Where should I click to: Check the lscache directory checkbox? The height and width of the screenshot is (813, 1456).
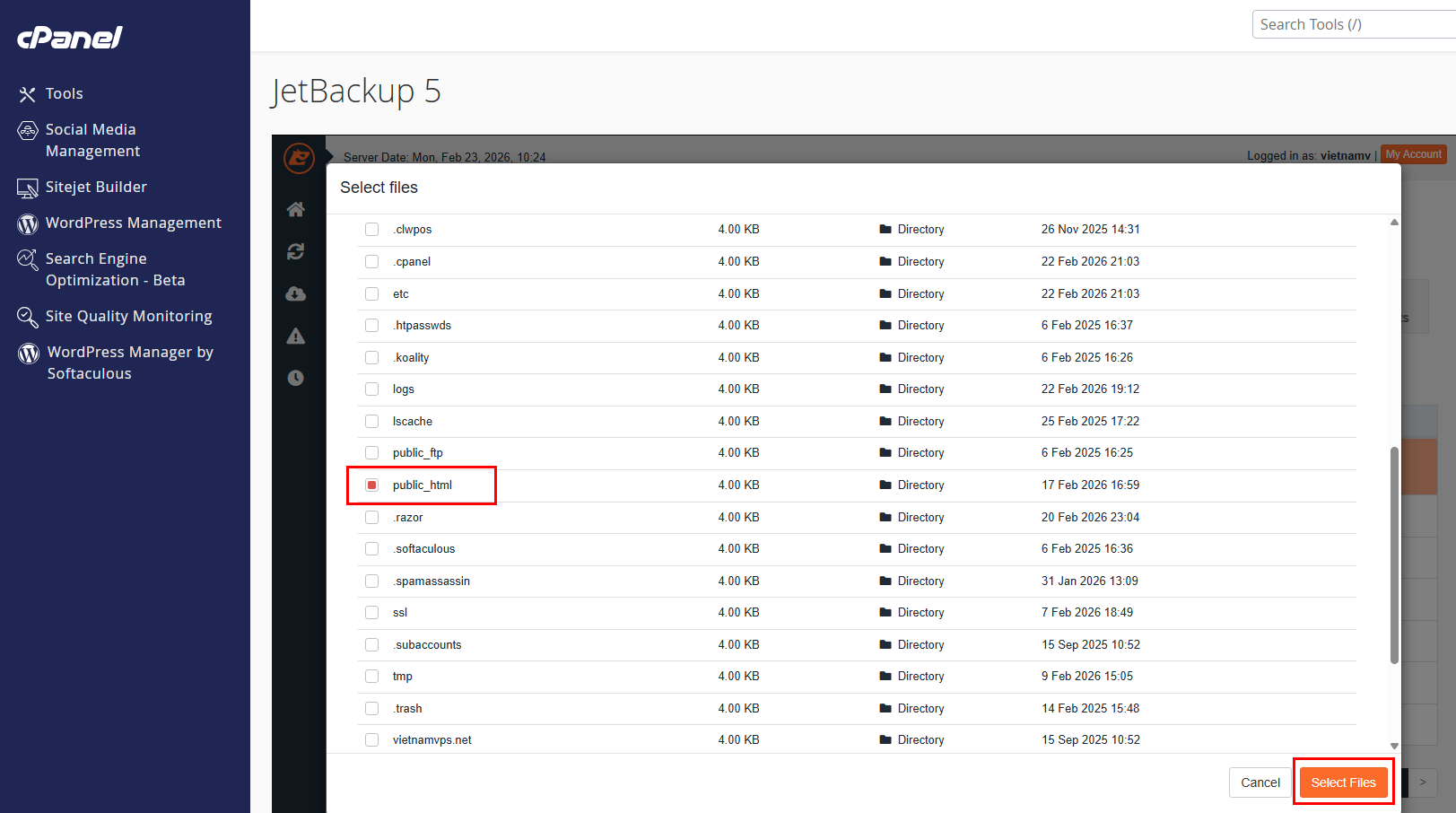[x=371, y=422]
